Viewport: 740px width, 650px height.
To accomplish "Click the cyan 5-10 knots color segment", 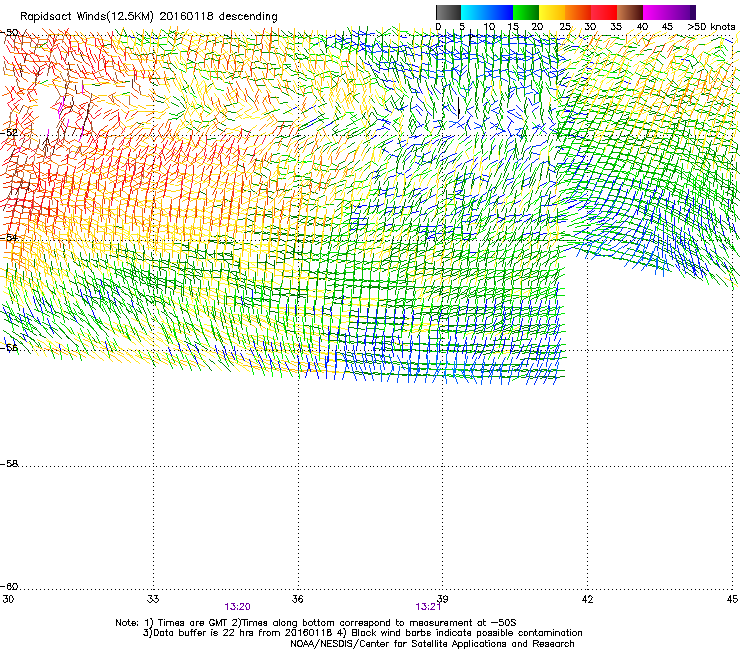I will click(x=474, y=12).
